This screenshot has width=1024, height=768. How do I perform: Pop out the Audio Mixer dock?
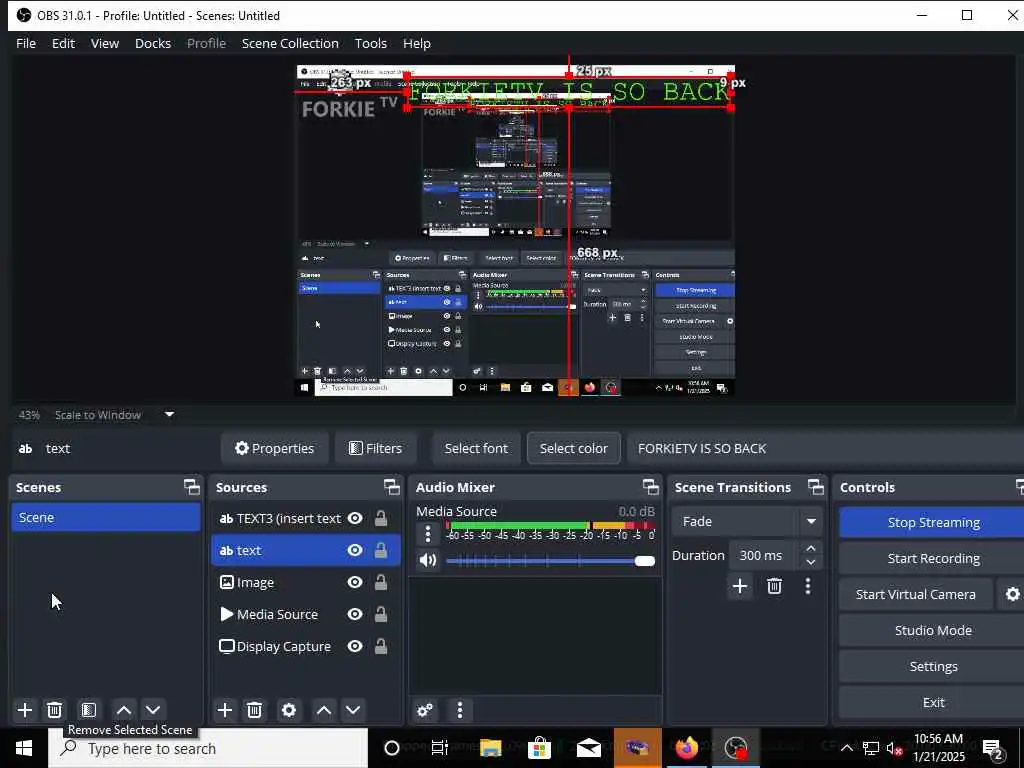[650, 487]
